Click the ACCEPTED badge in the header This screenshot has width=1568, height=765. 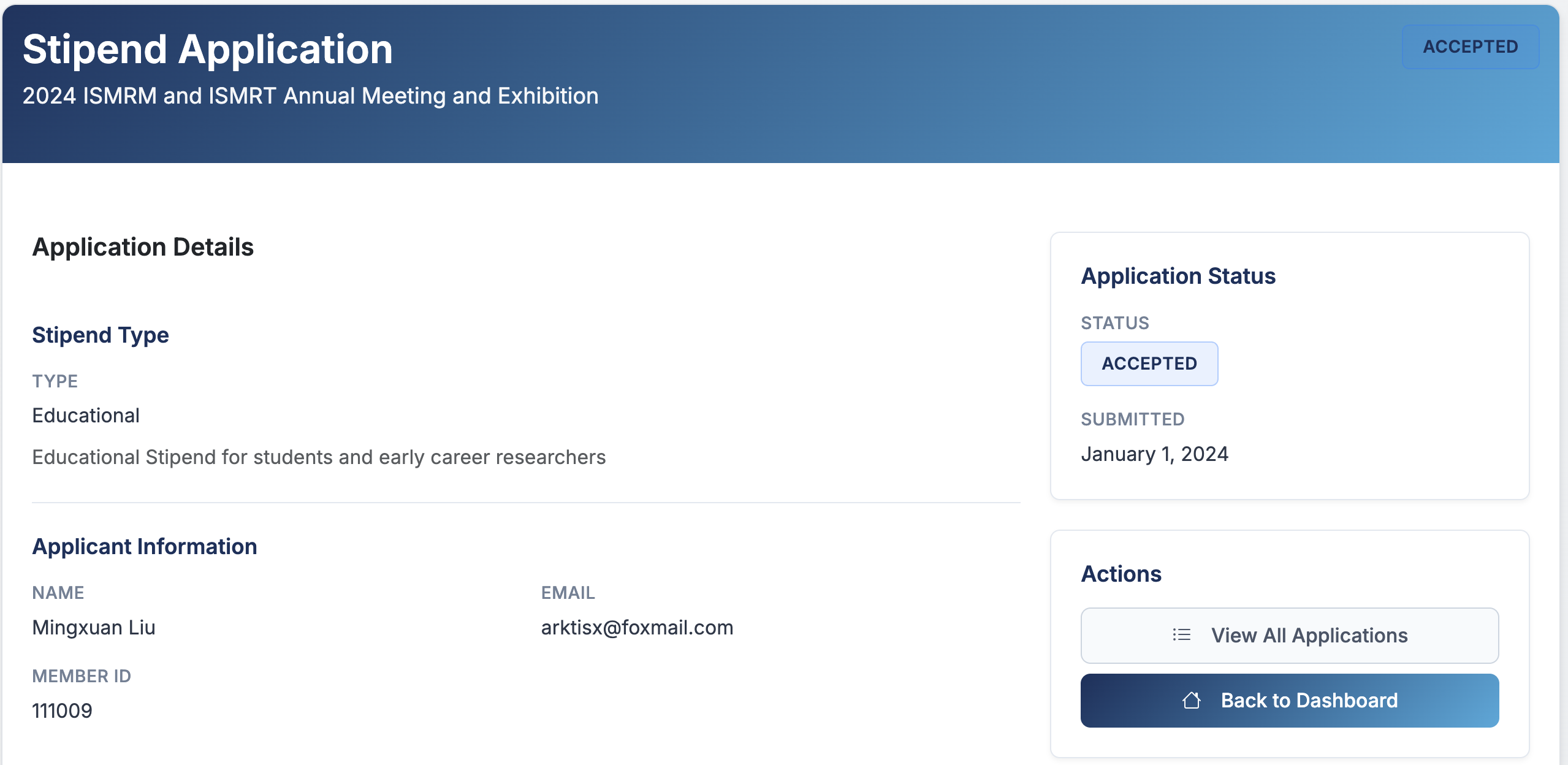[1470, 47]
